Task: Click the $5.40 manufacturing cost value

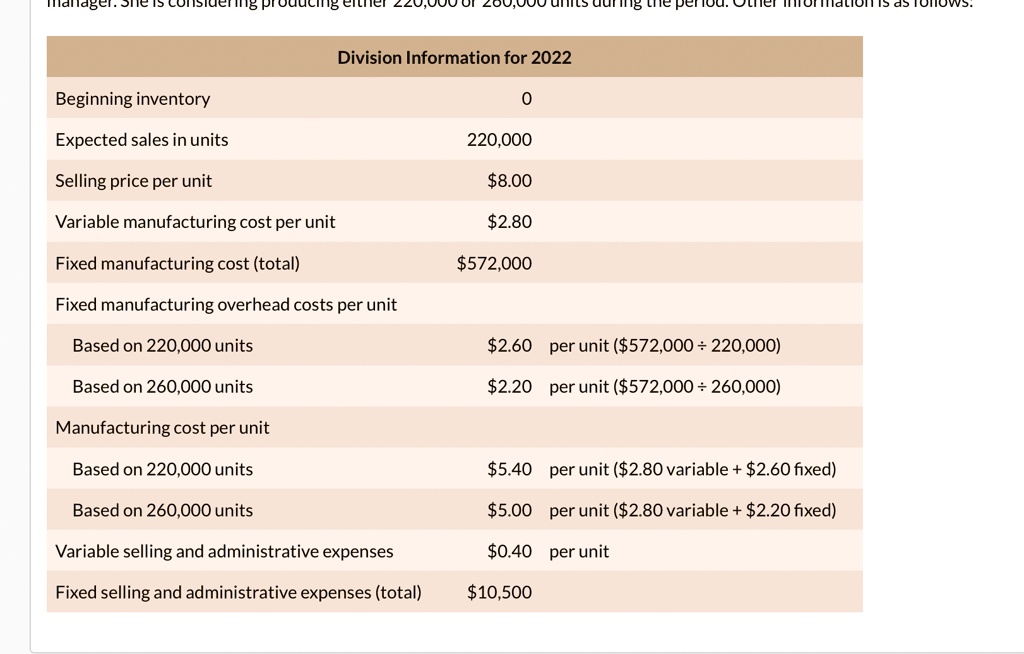Action: [x=509, y=469]
